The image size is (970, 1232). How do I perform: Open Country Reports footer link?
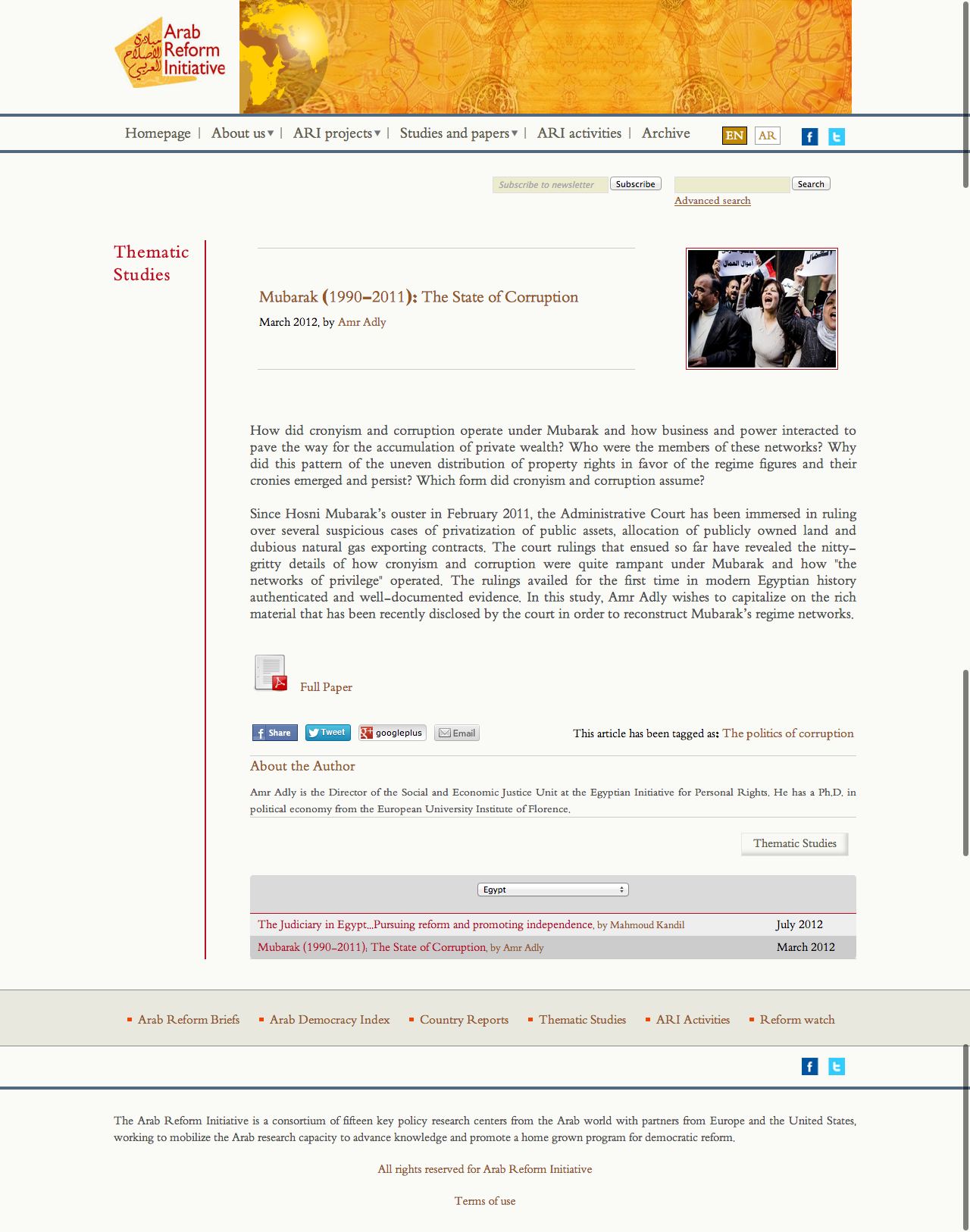pyautogui.click(x=464, y=1020)
